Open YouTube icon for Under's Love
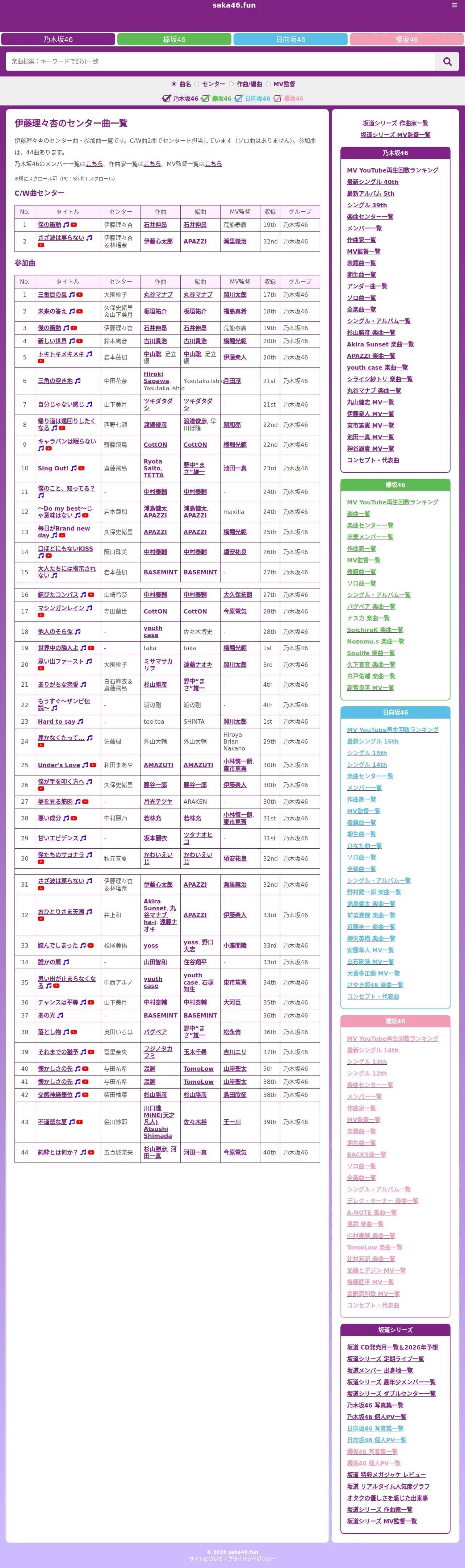This screenshot has height=1568, width=465. 92,765
